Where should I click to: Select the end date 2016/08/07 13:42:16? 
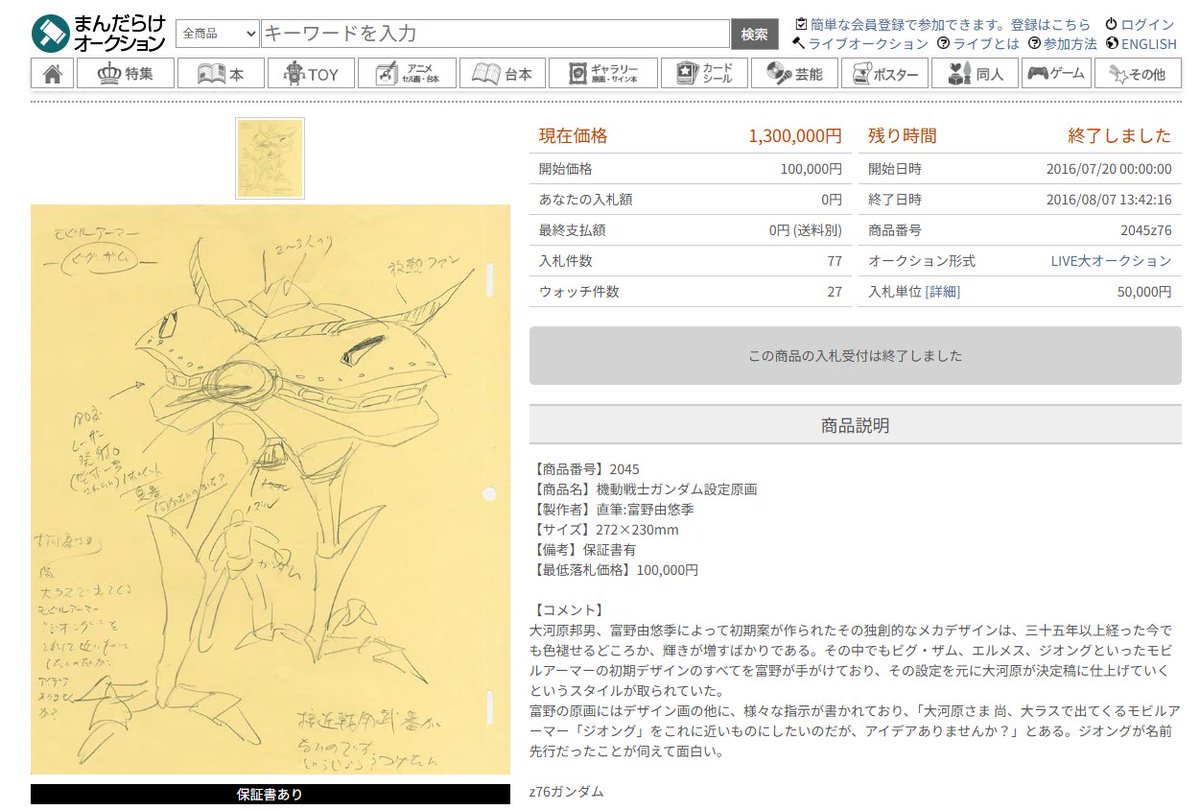coord(1111,199)
